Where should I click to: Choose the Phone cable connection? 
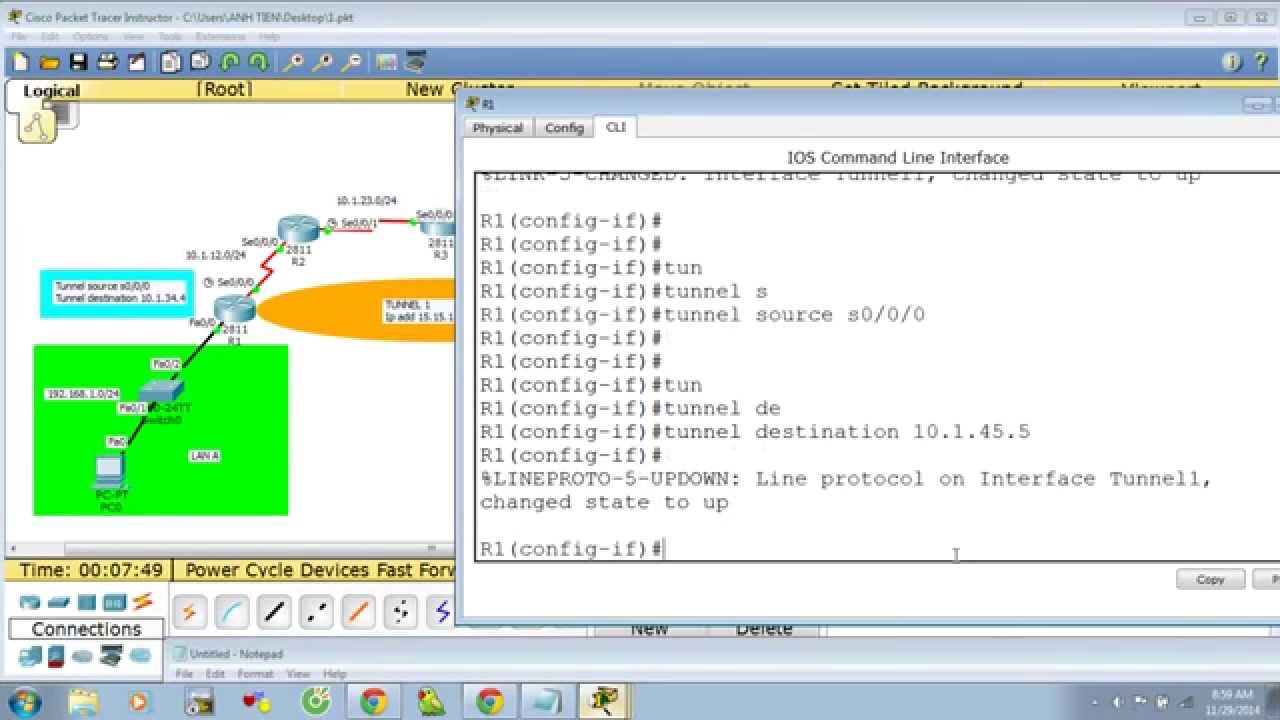(x=402, y=611)
